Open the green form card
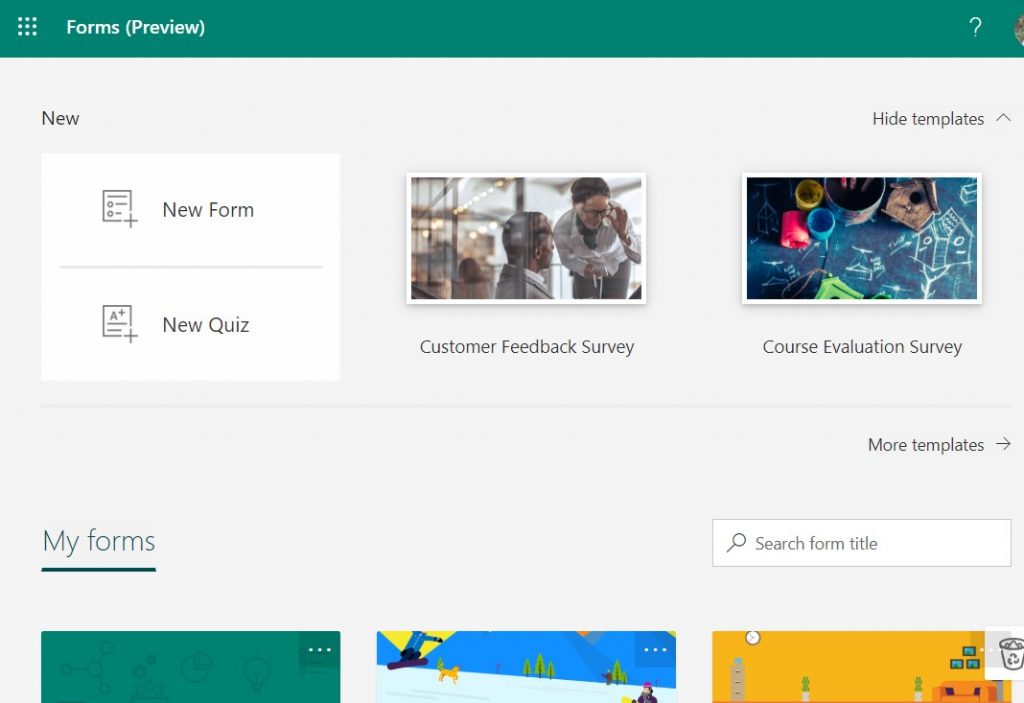 click(170, 670)
